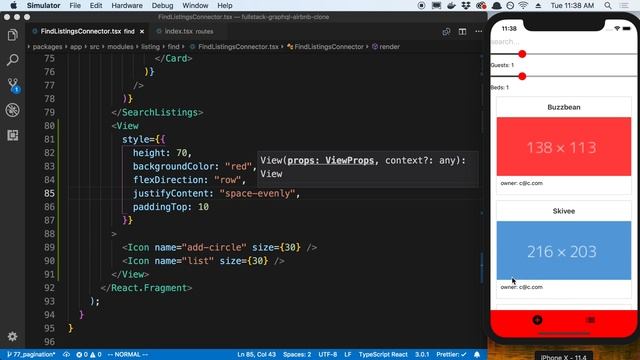The image size is (640, 360).
Task: Open the Simulator app menu
Action: click(43, 6)
